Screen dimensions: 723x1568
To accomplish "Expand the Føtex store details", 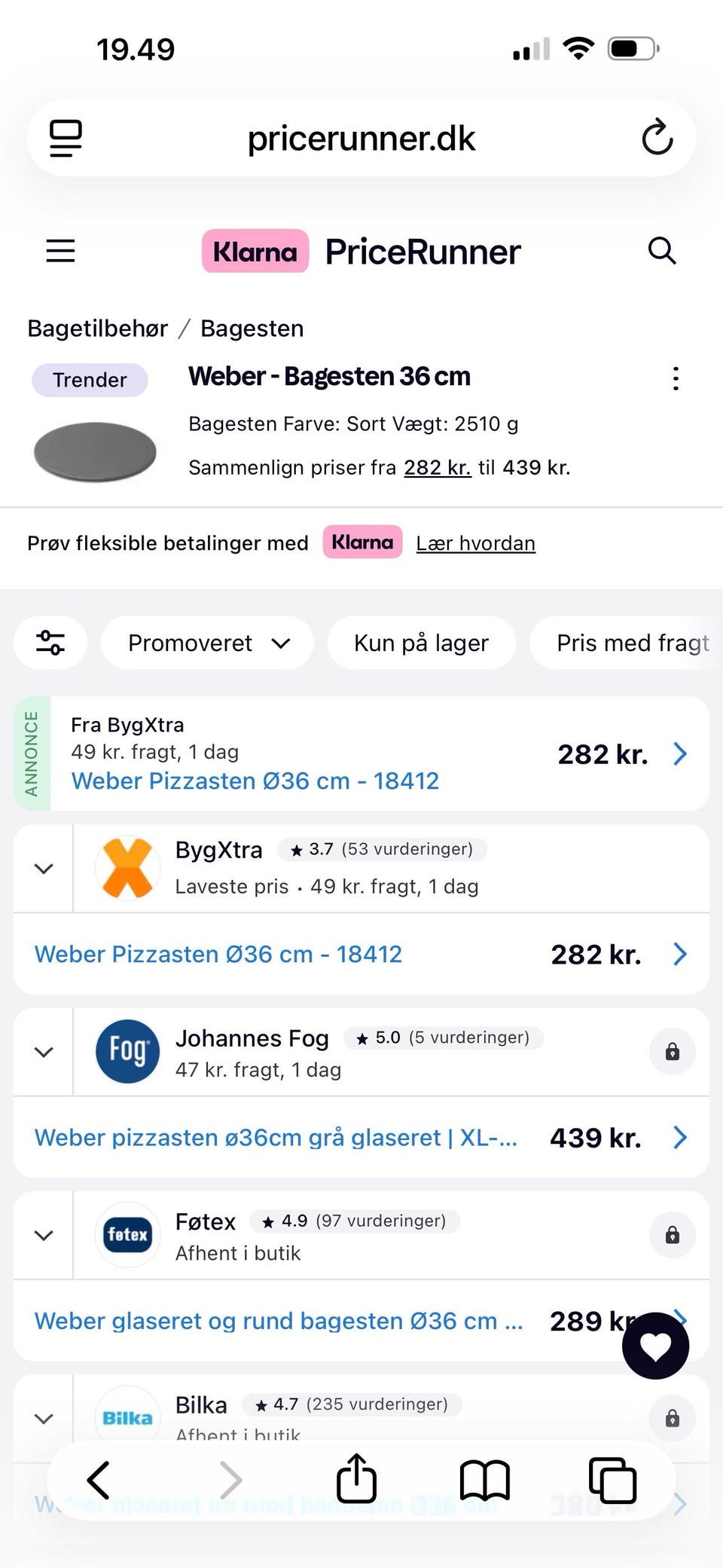I will pyautogui.click(x=44, y=1236).
